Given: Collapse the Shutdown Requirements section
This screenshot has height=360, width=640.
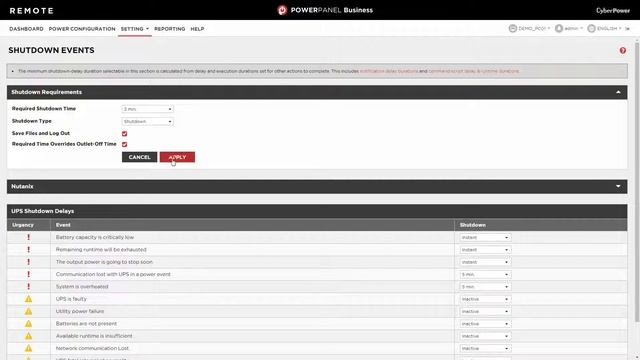Looking at the screenshot, I should tap(618, 92).
